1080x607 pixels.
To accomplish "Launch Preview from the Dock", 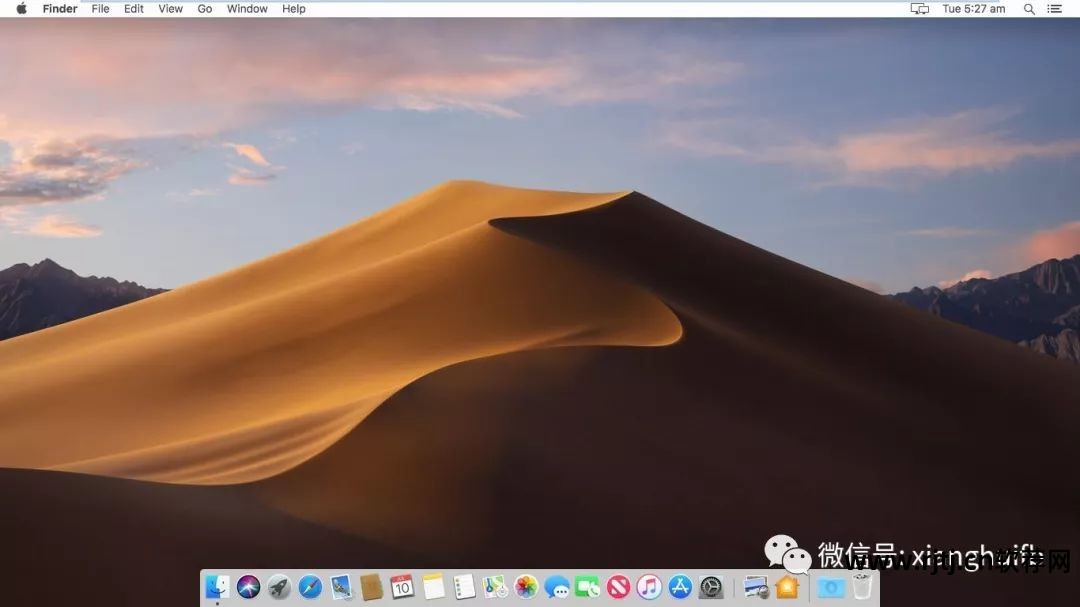I will 756,587.
